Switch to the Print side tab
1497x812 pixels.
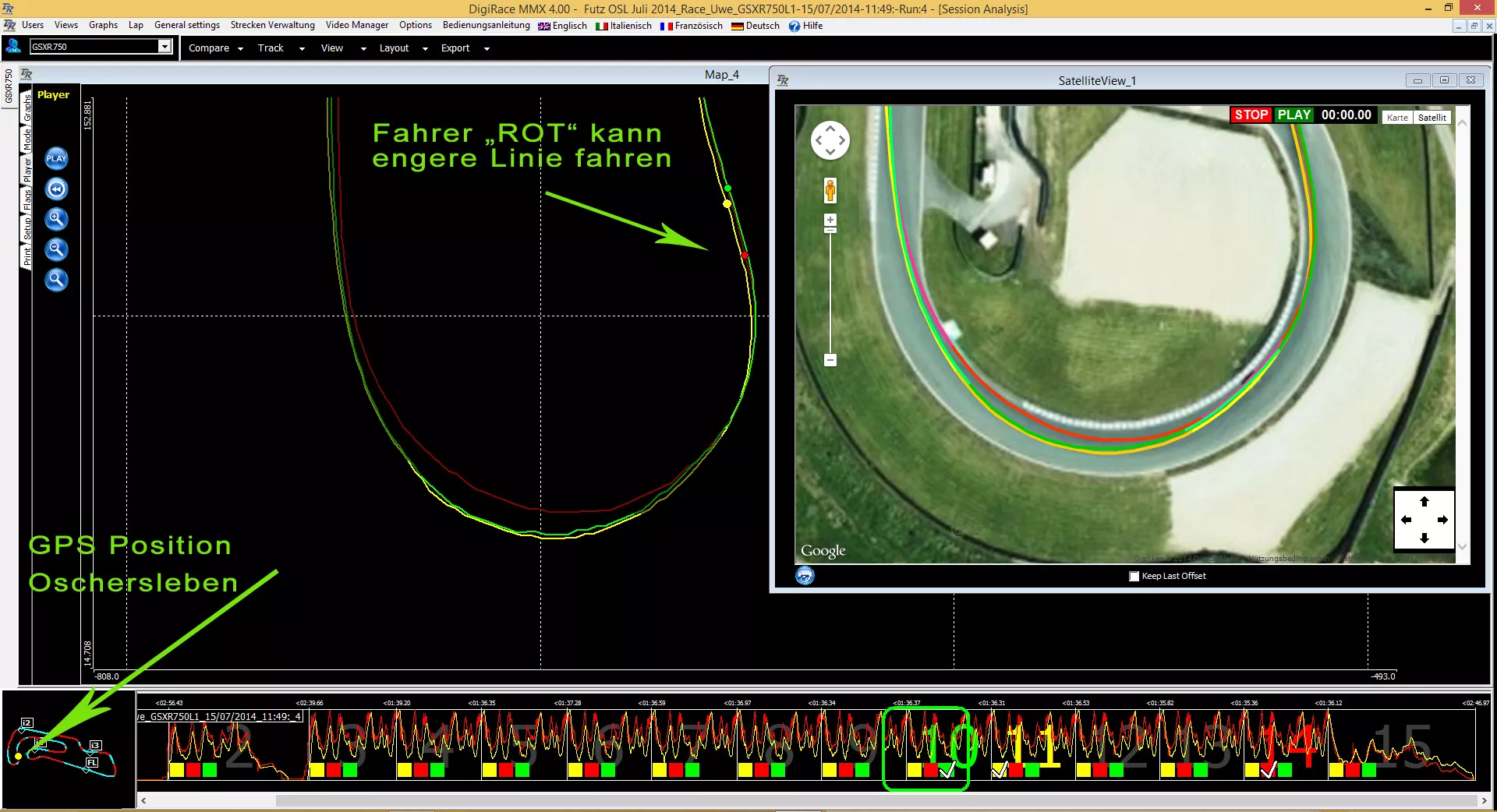pyautogui.click(x=27, y=256)
